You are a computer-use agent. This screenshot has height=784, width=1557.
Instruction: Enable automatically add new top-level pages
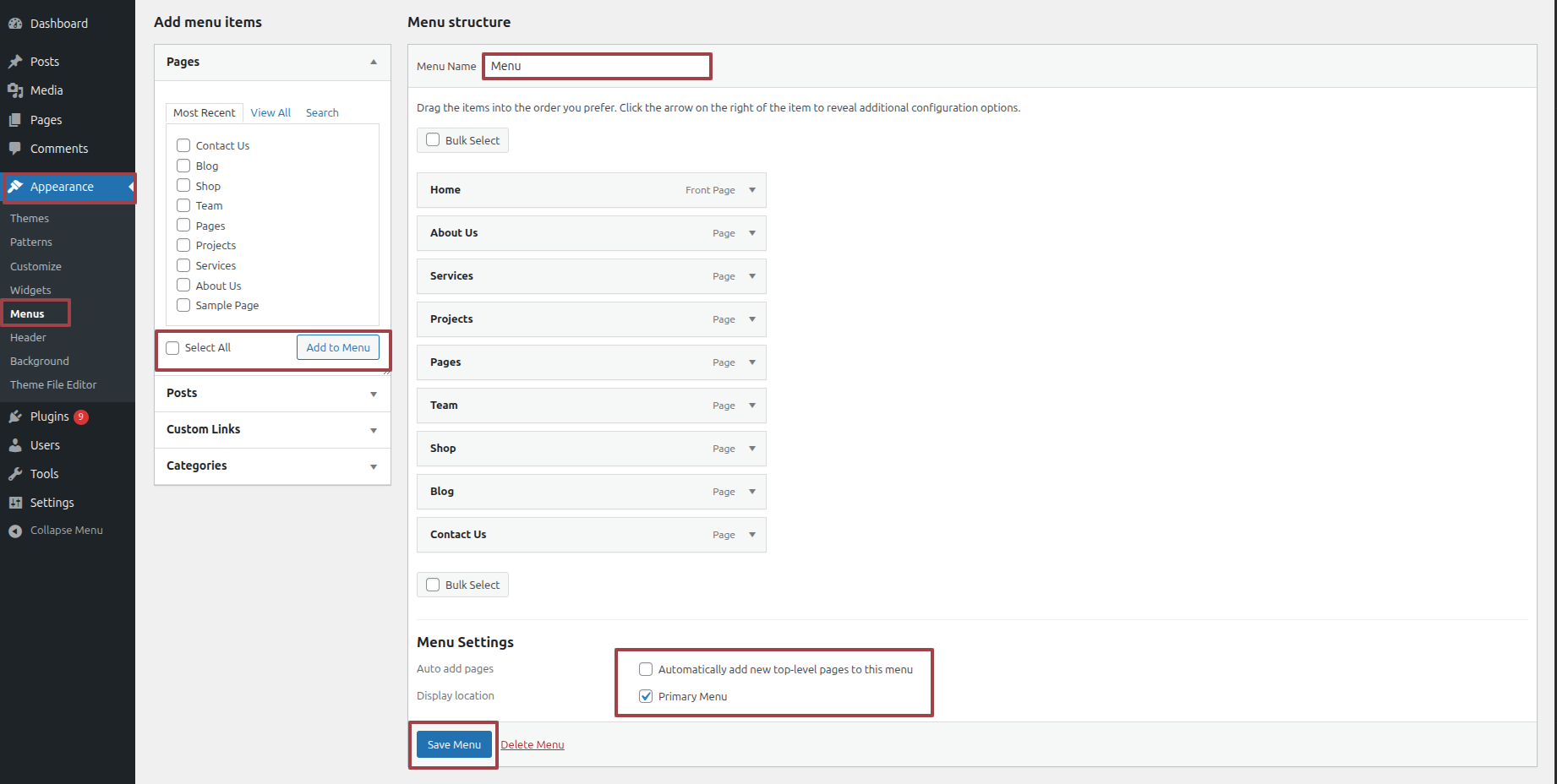click(x=646, y=669)
